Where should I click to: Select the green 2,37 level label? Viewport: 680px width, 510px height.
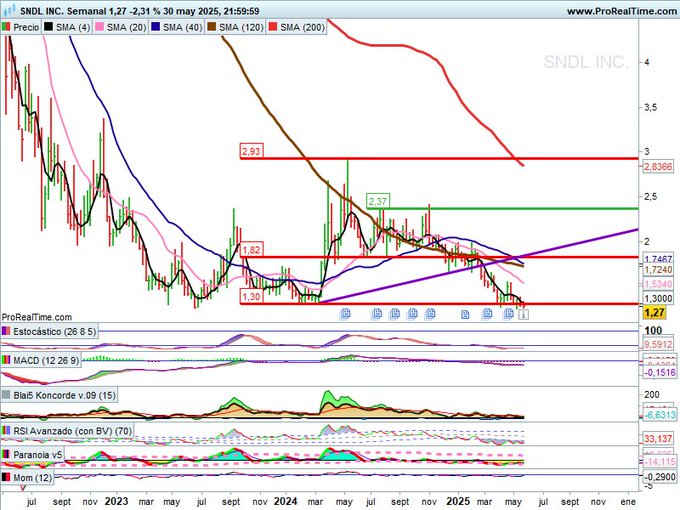[378, 201]
